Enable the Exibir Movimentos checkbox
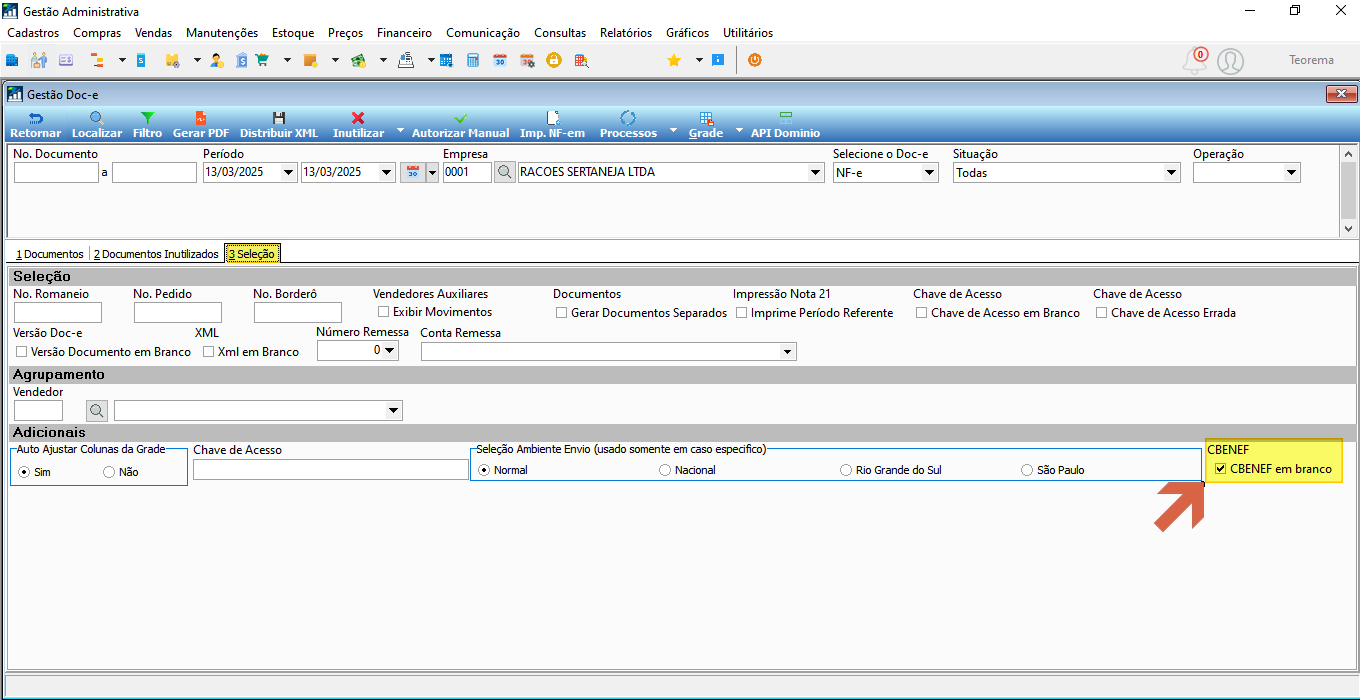This screenshot has height=700, width=1360. tap(383, 312)
